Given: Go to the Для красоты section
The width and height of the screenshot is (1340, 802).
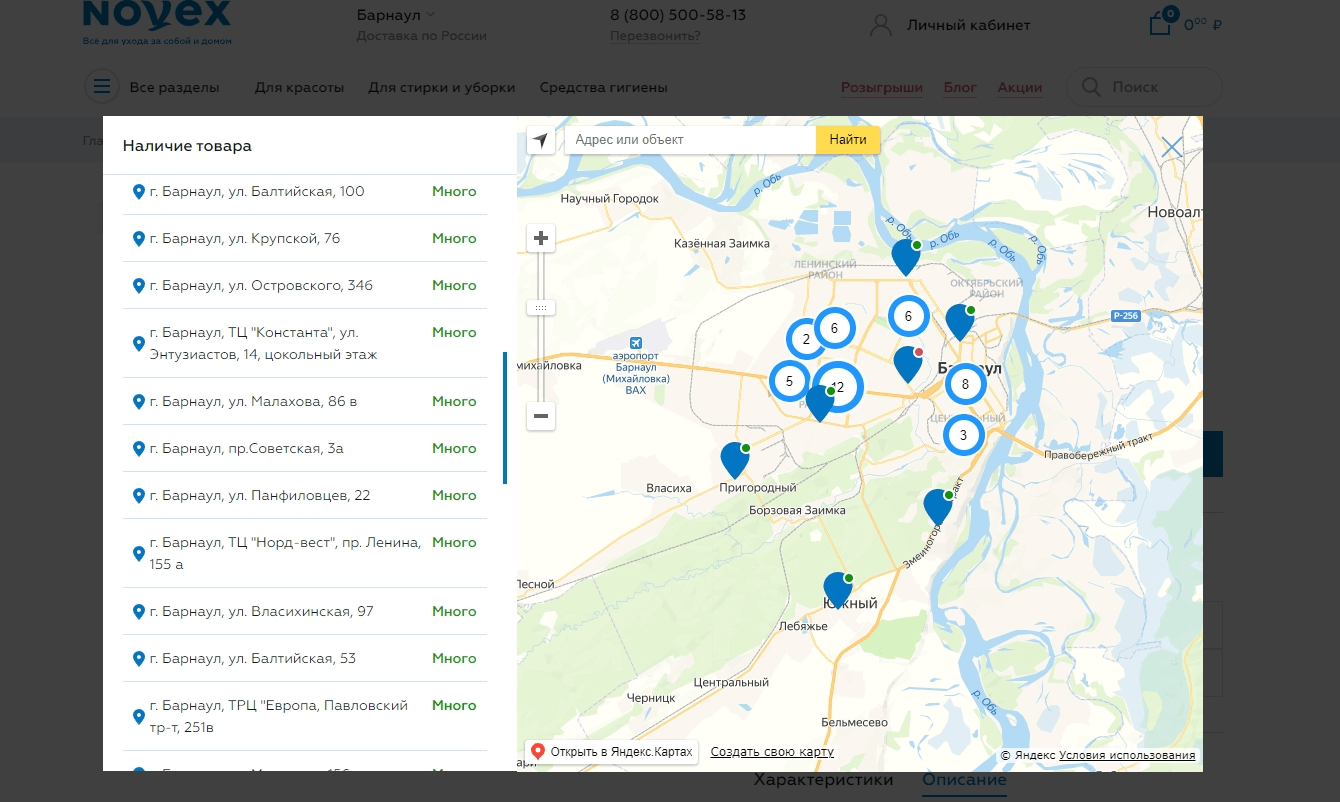Looking at the screenshot, I should (299, 87).
